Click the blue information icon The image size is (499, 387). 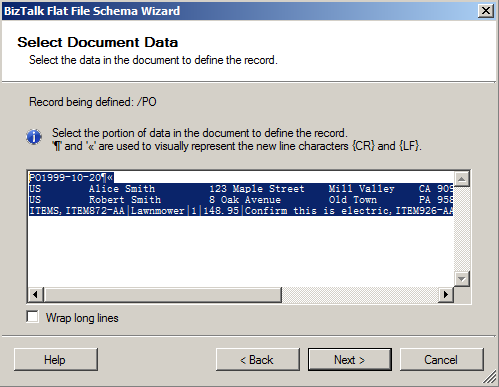(x=34, y=137)
